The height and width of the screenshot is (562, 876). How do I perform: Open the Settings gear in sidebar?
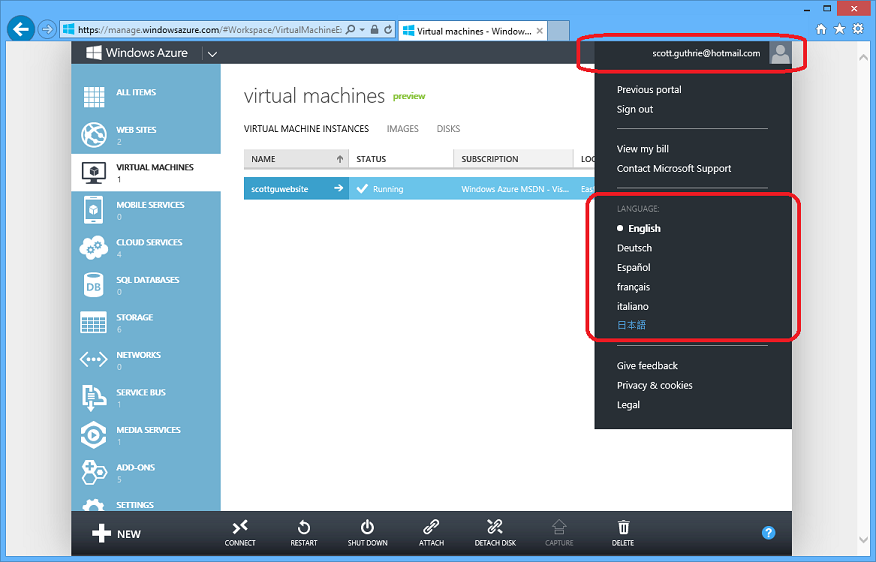coord(94,505)
